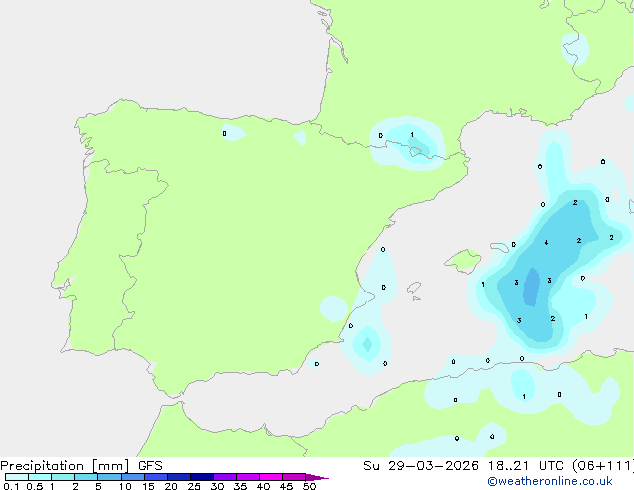The image size is (634, 490).
Task: Select the 0.5–1 mm legend color box
Action: (x=40, y=477)
